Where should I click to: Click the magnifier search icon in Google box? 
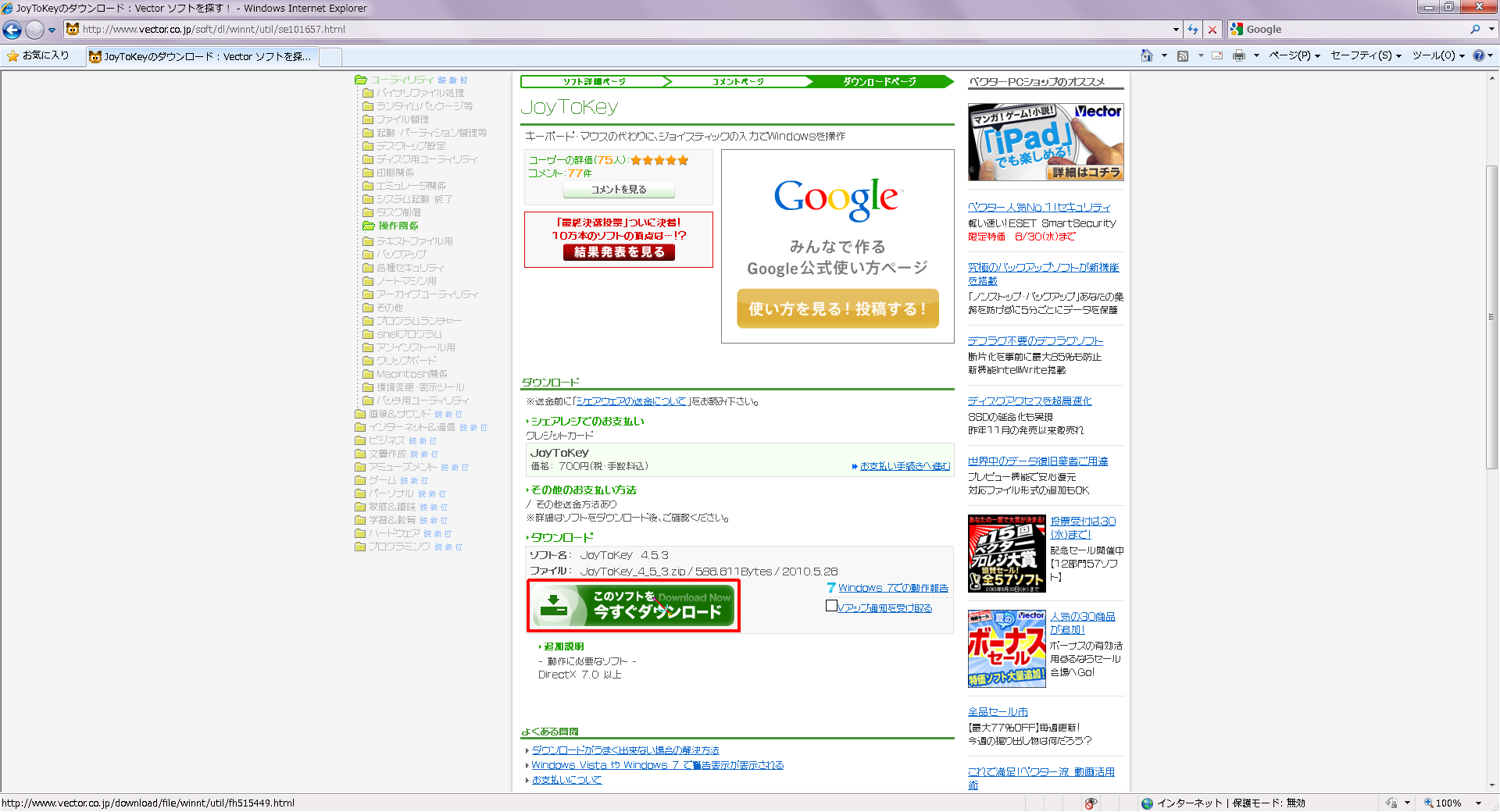[1475, 30]
